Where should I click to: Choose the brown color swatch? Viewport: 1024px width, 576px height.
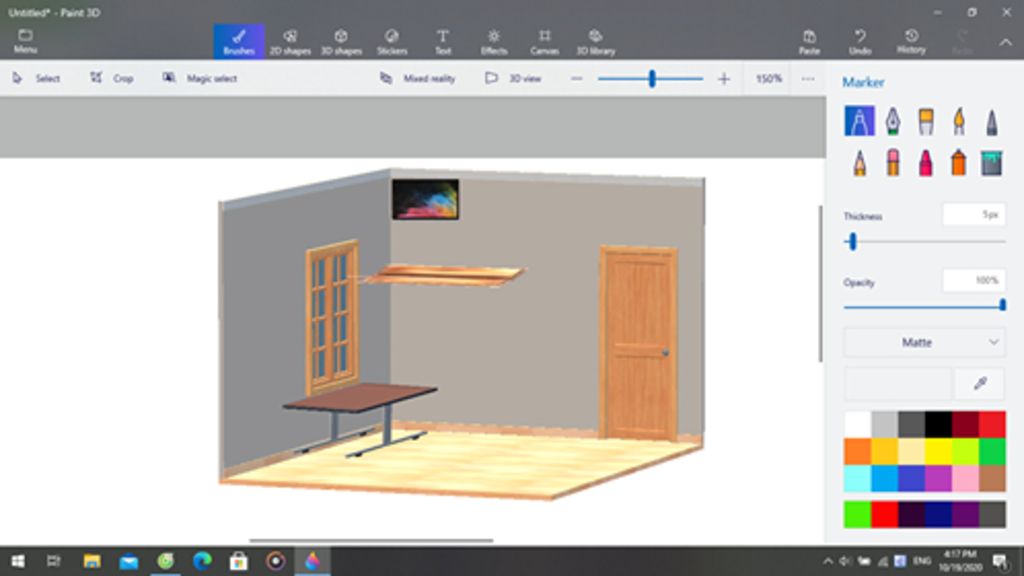tap(992, 478)
